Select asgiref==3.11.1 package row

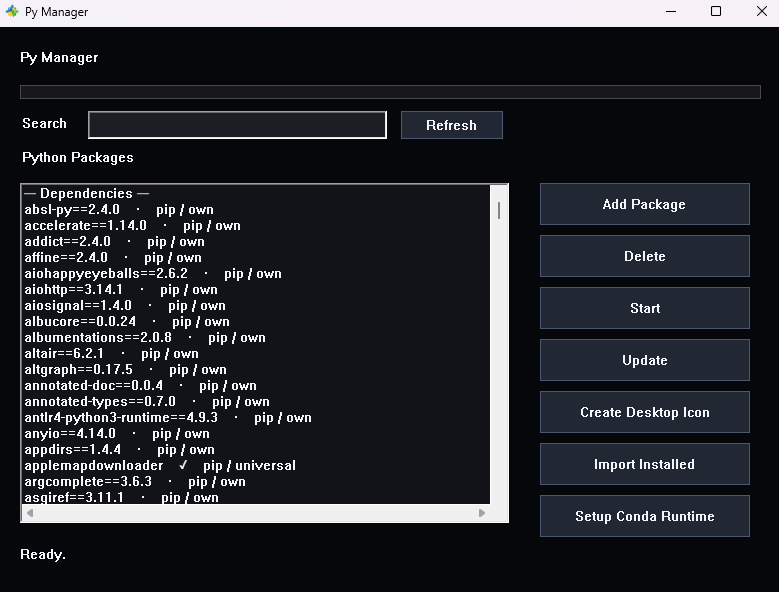pos(256,497)
